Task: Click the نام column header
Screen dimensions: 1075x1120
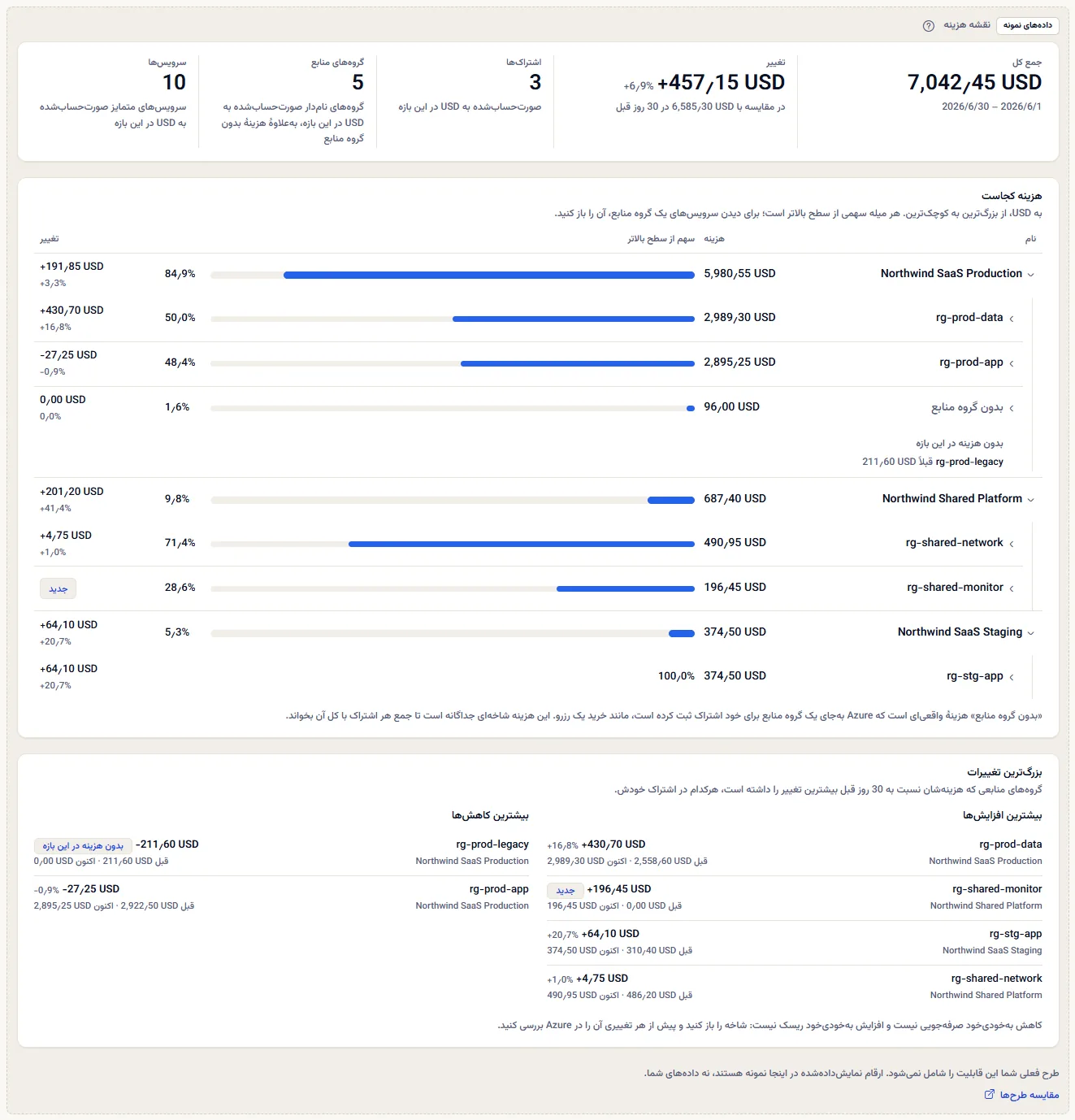Action: pyautogui.click(x=1030, y=239)
